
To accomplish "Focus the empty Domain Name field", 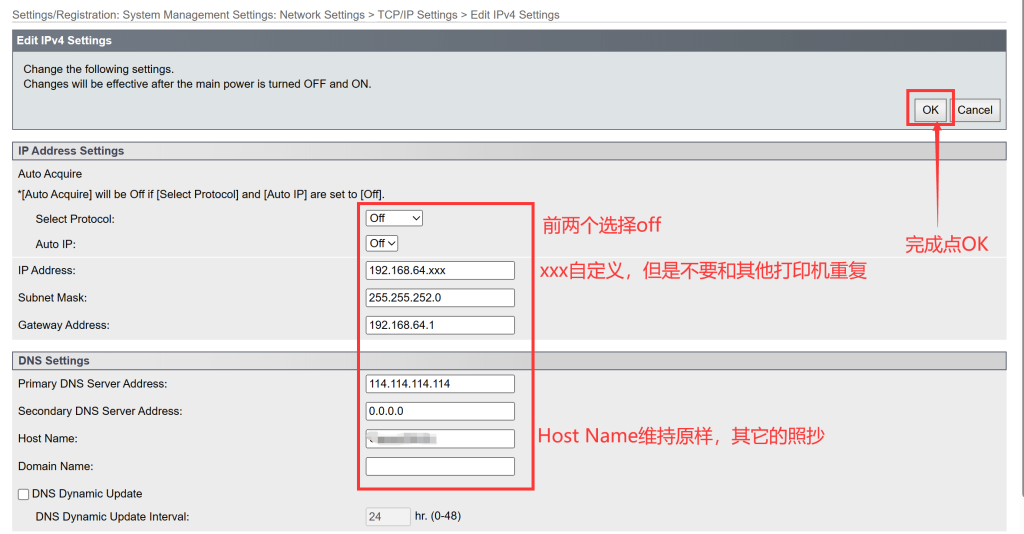I will pos(440,466).
